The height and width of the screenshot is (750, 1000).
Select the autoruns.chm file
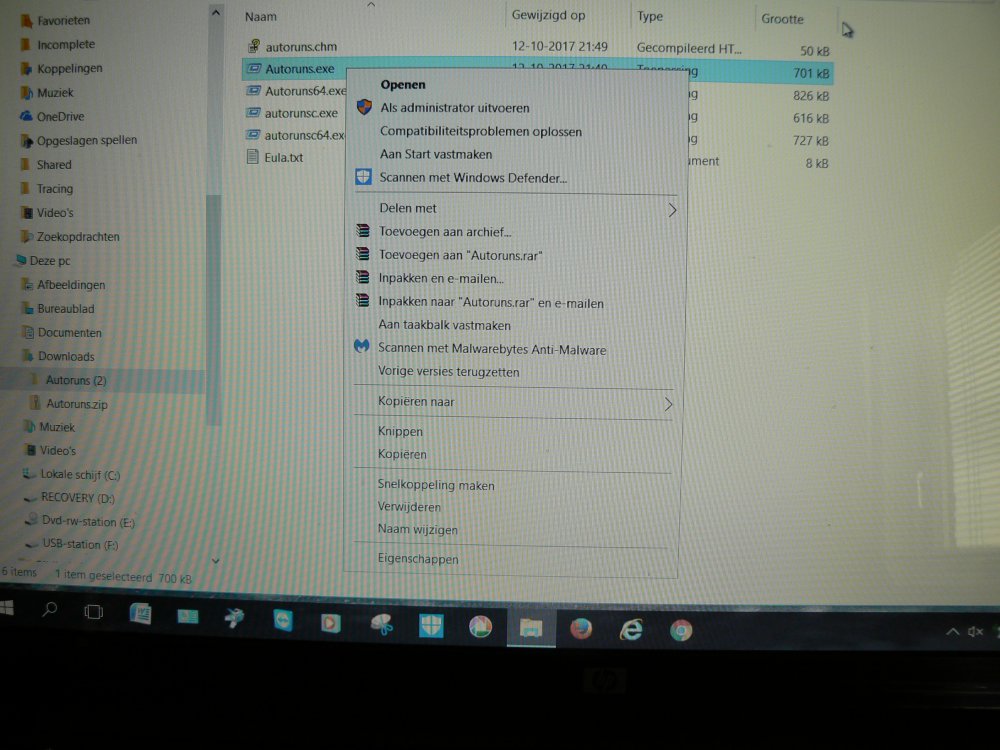[301, 47]
